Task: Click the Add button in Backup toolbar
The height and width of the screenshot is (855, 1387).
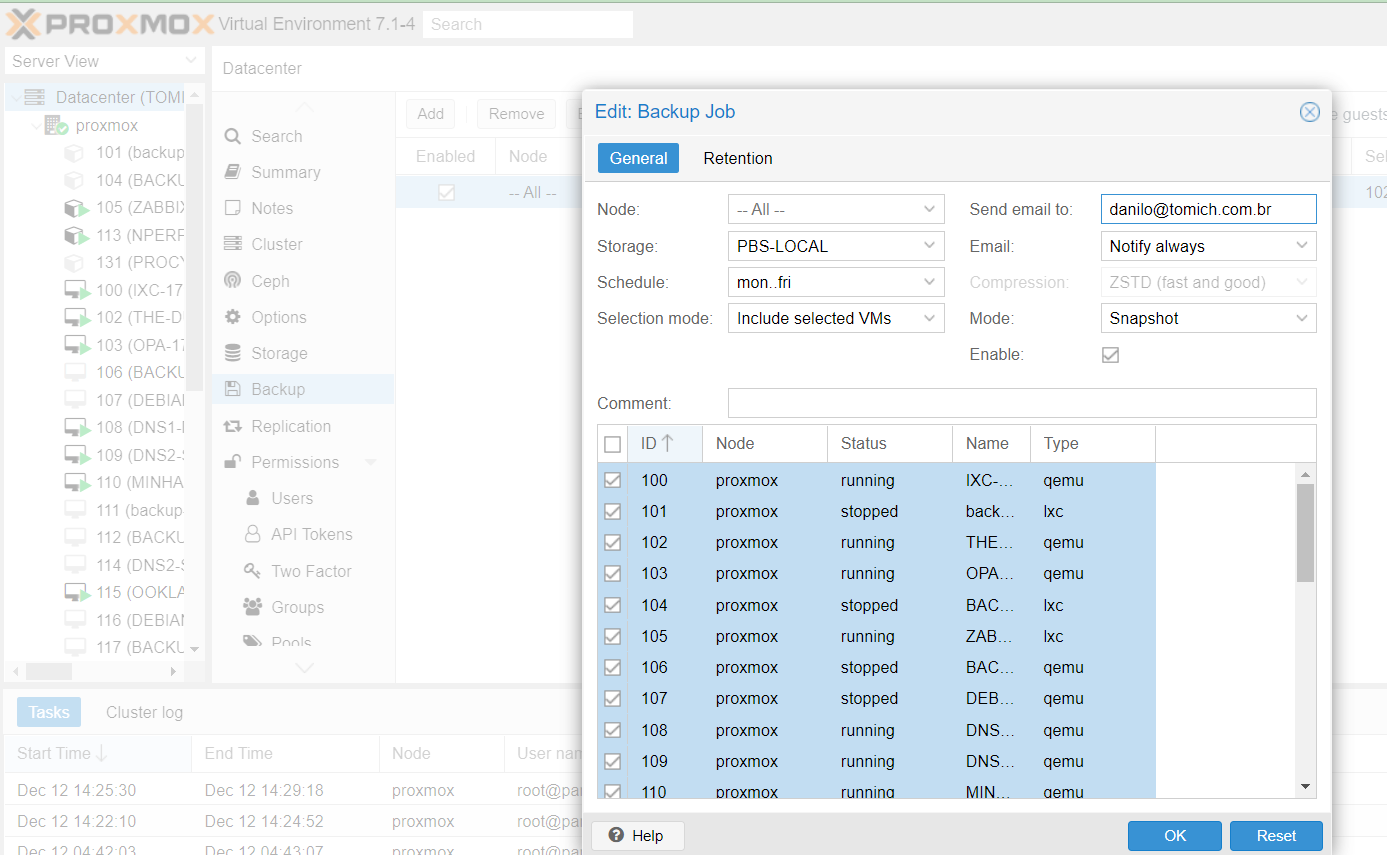Action: (431, 114)
